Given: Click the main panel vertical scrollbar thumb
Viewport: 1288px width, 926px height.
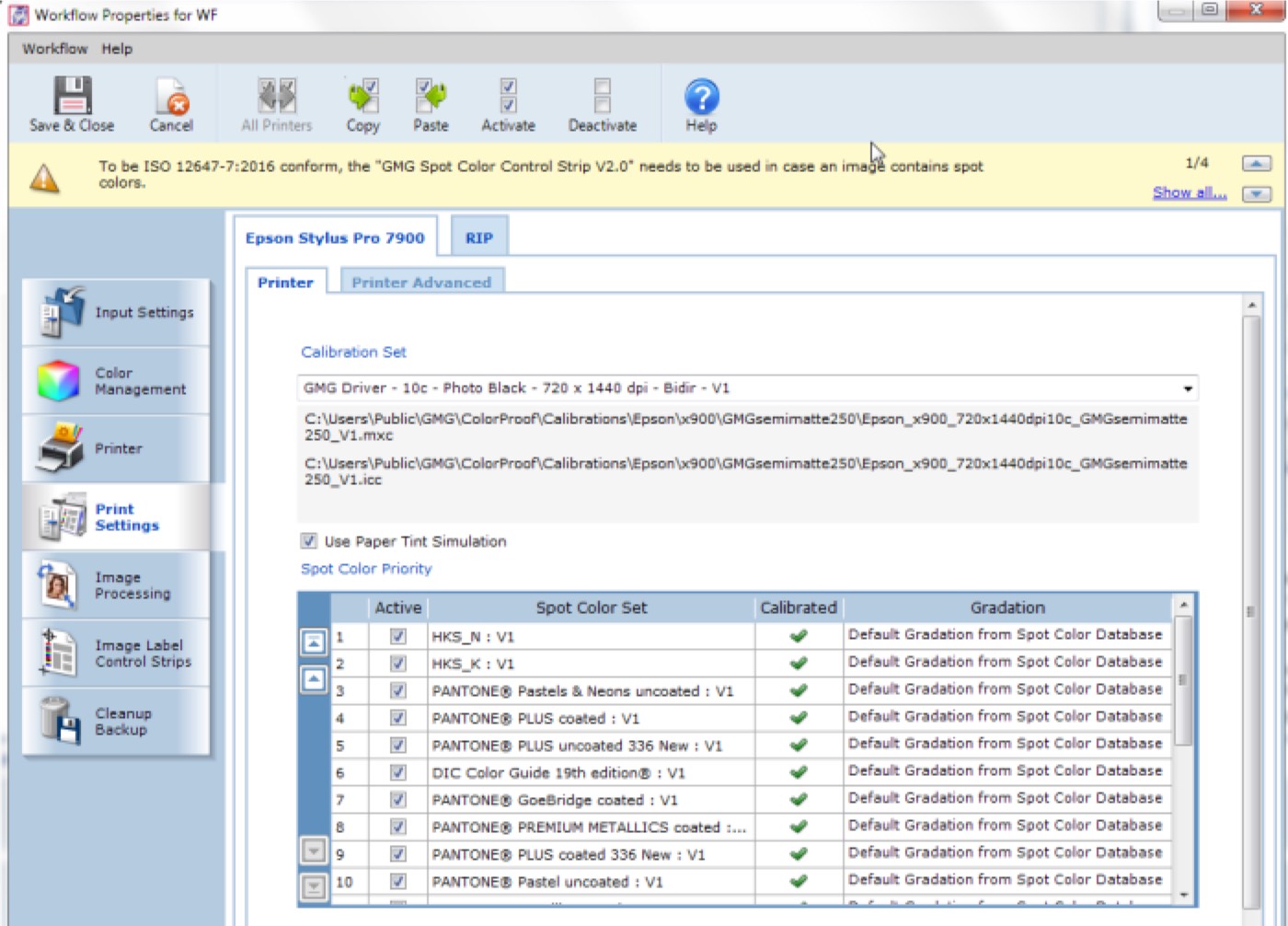Looking at the screenshot, I should click(x=1250, y=611).
